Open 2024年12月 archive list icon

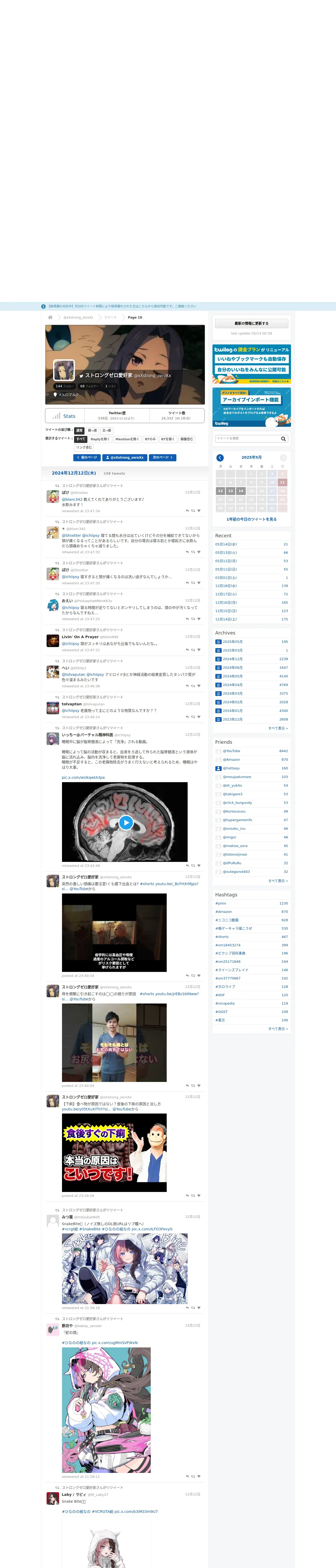pyautogui.click(x=218, y=659)
